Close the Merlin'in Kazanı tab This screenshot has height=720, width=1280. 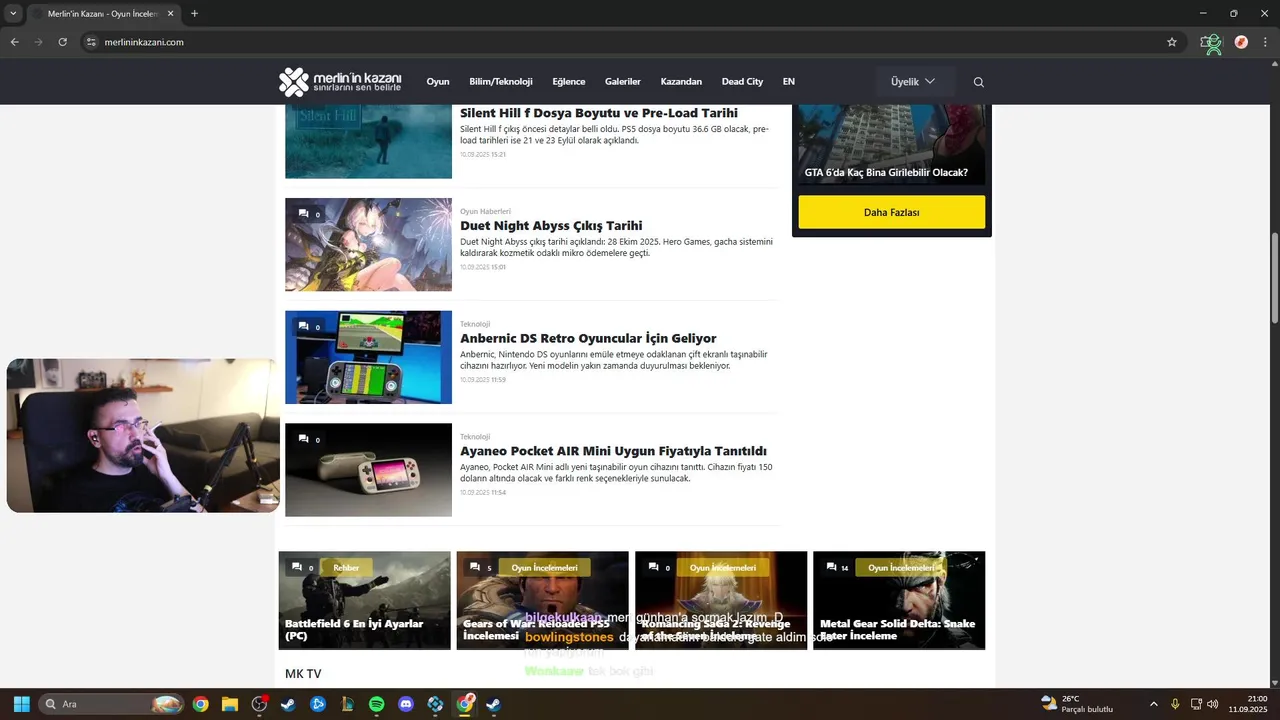click(x=170, y=14)
